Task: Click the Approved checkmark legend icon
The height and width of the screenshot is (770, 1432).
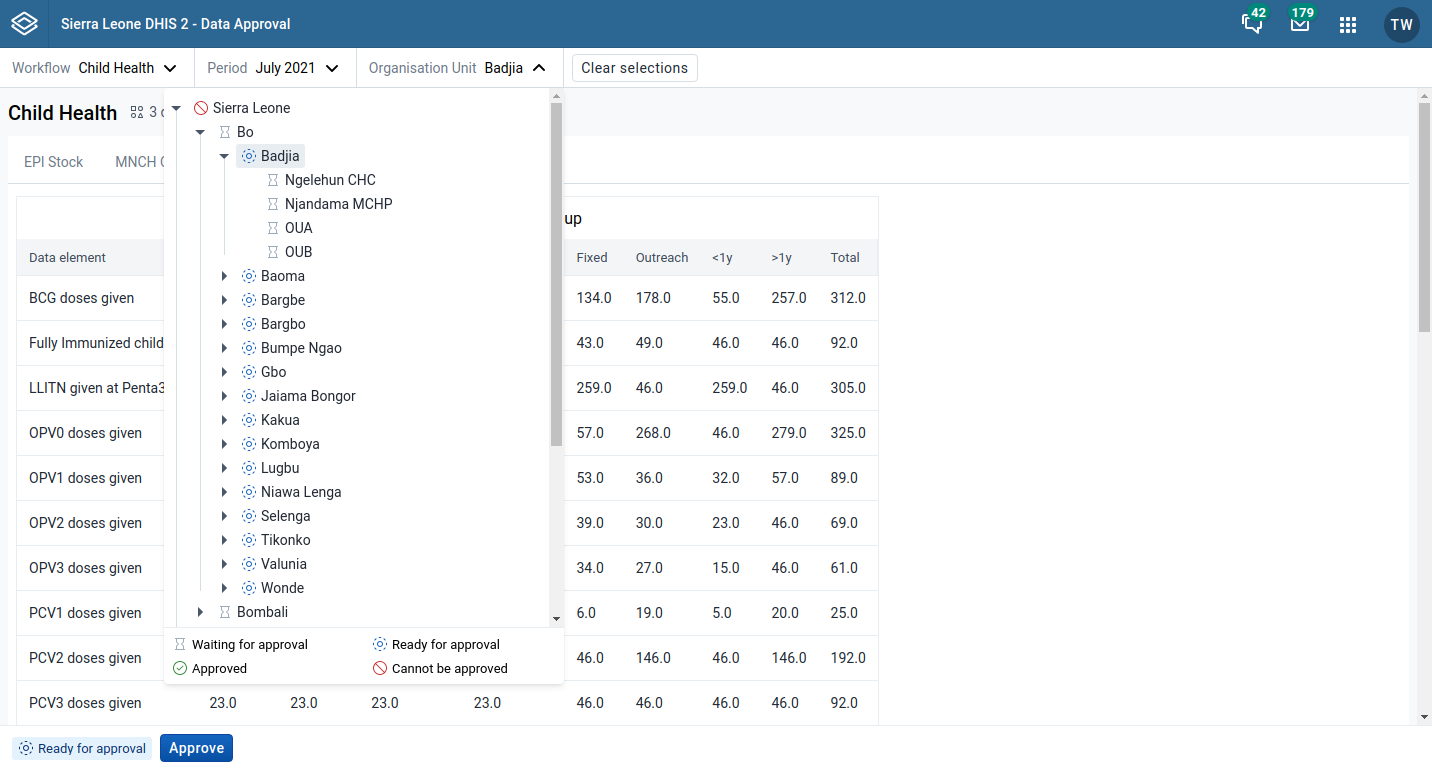Action: point(181,668)
